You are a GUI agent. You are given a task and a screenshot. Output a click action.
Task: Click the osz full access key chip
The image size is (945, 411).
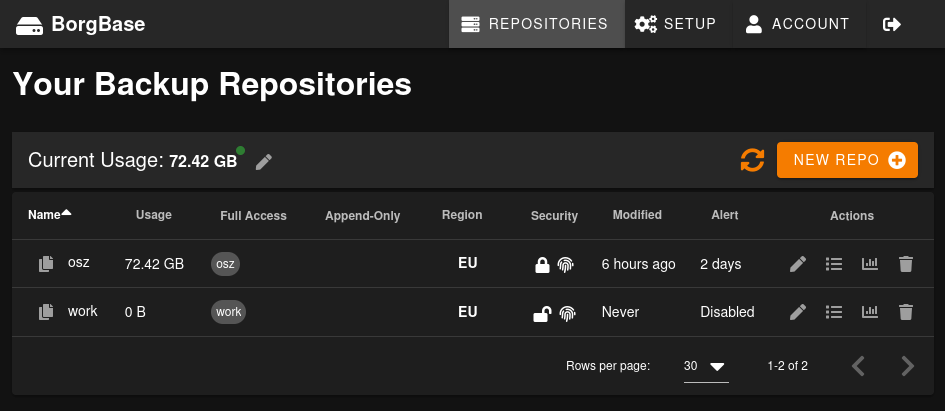pos(225,264)
